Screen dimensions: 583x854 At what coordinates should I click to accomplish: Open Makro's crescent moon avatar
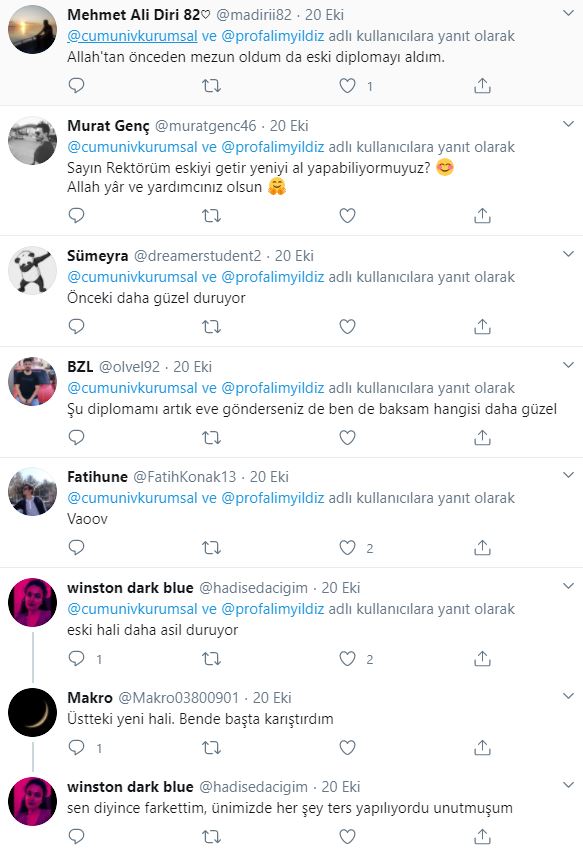tap(33, 712)
